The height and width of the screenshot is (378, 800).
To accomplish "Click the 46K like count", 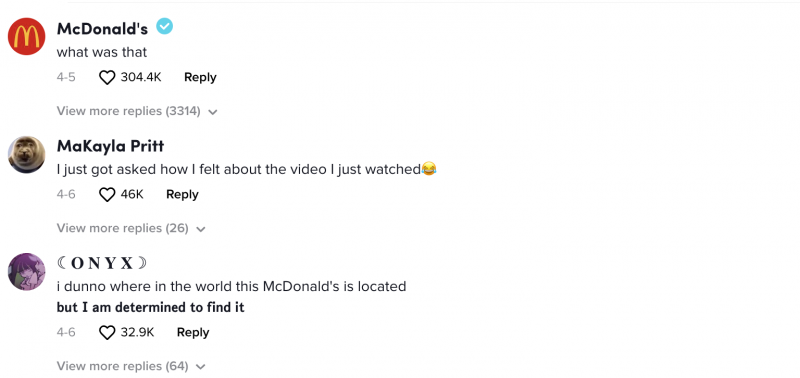I will (x=132, y=194).
